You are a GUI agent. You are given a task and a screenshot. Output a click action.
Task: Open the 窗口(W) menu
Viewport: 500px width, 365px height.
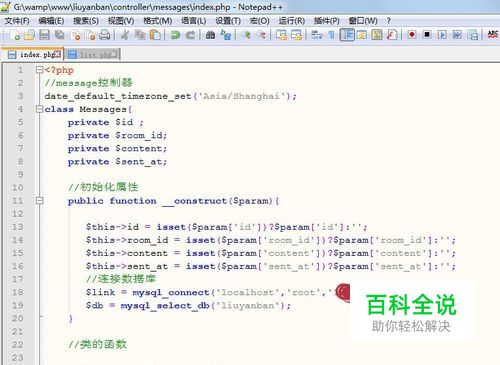coord(363,21)
